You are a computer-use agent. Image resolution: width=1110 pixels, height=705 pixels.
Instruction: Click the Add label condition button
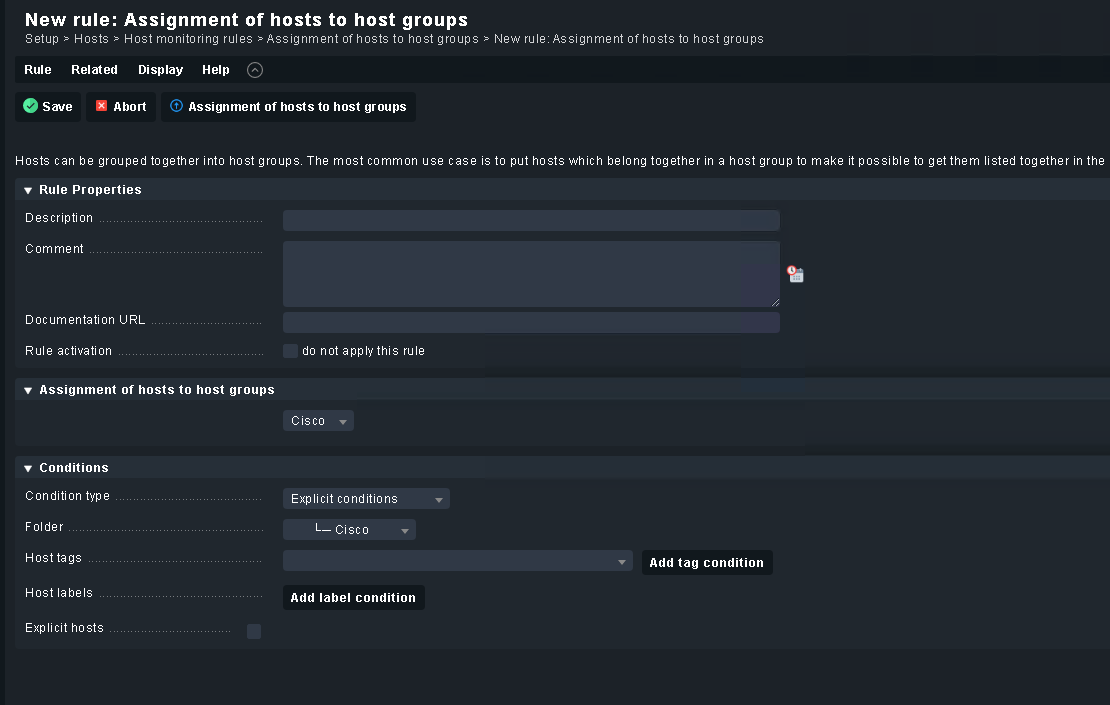coord(353,598)
